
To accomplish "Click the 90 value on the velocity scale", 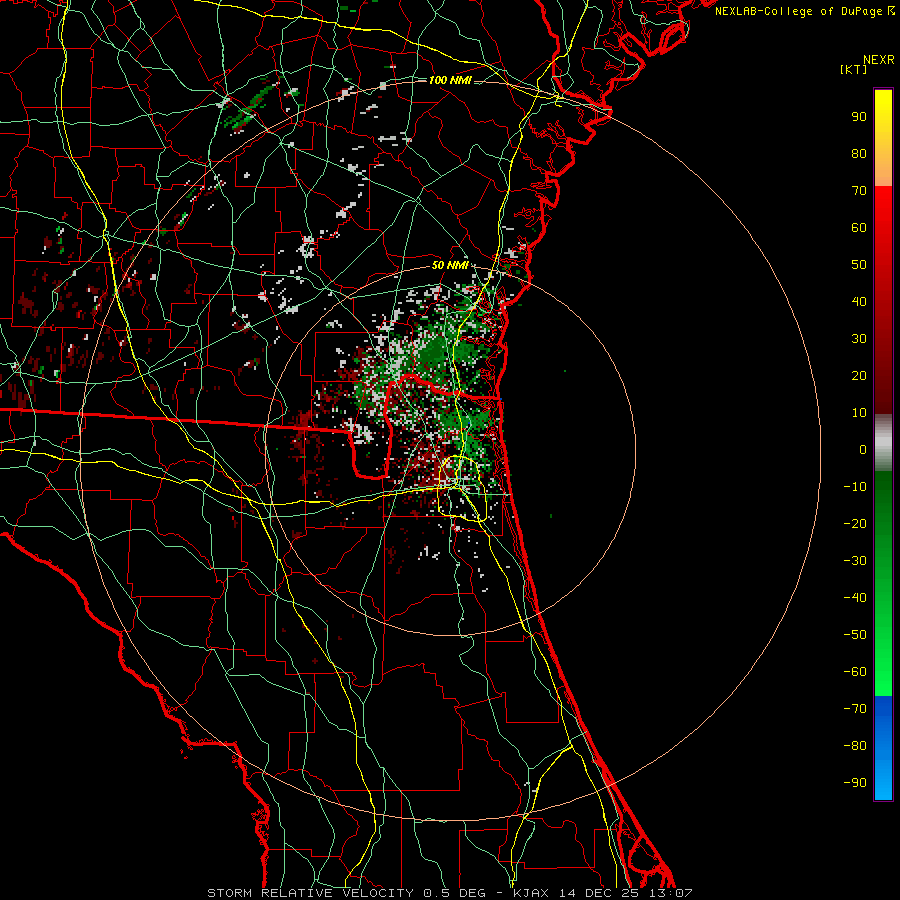I will click(x=859, y=117).
